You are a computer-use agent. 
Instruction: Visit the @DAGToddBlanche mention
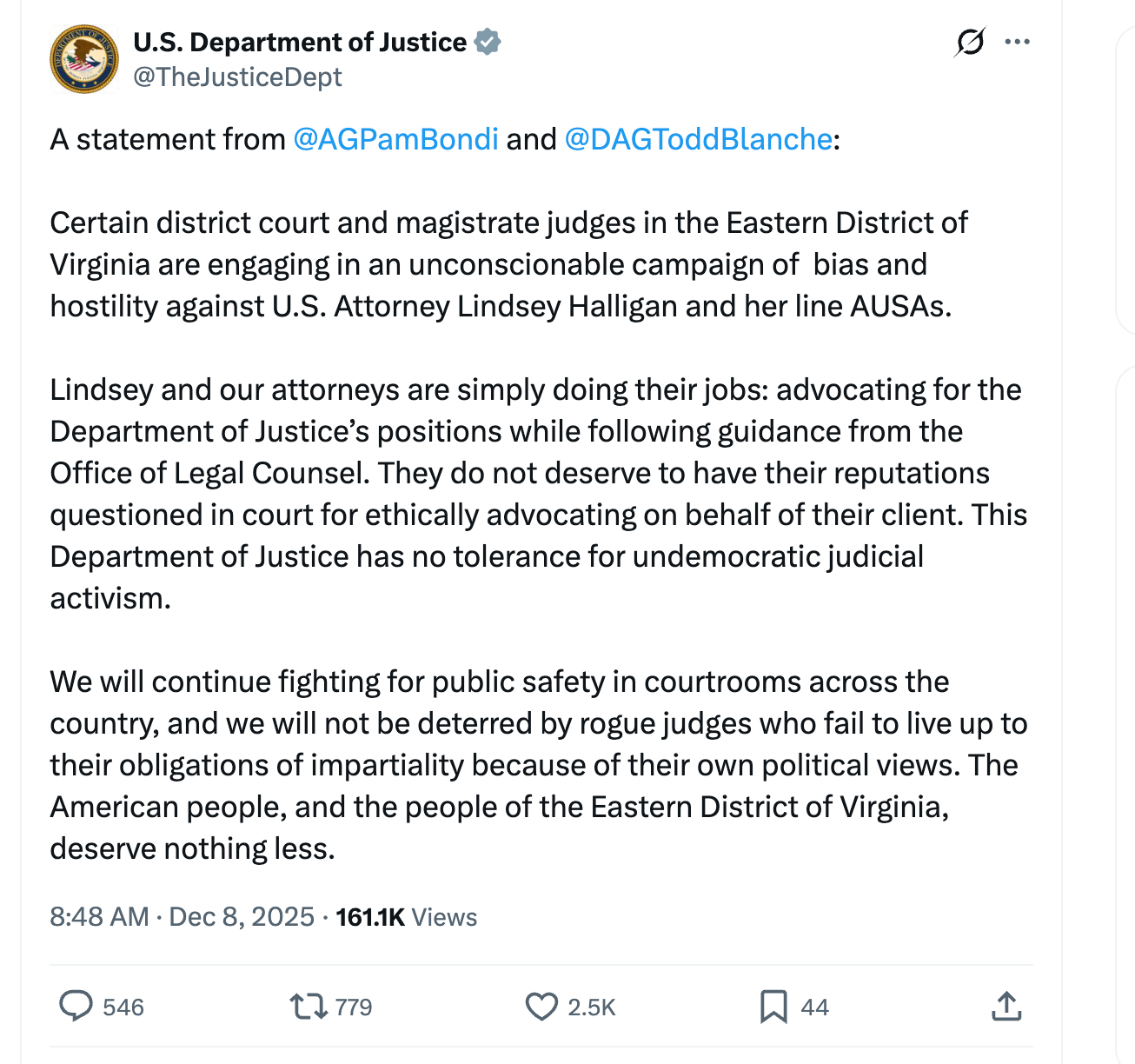[698, 139]
